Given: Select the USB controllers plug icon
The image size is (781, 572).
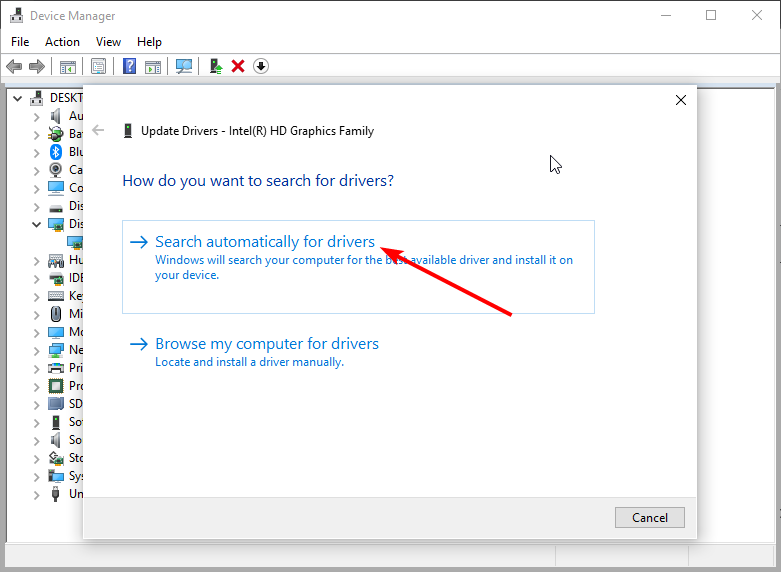Looking at the screenshot, I should point(56,494).
